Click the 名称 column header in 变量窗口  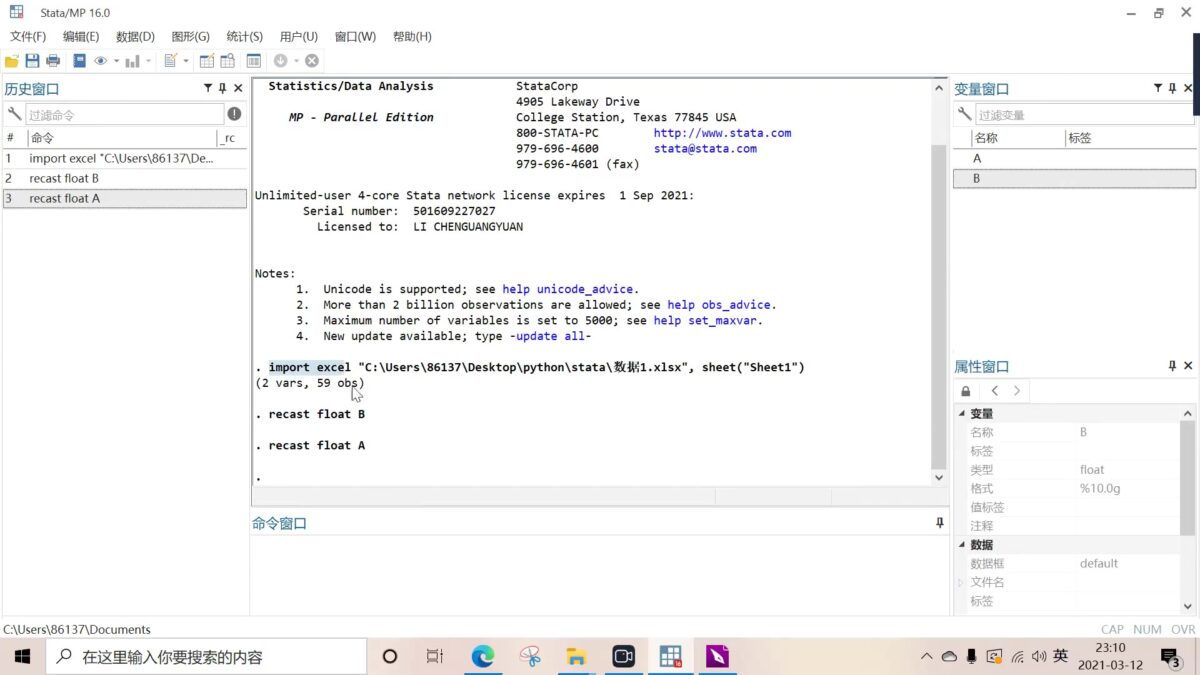pos(1016,138)
